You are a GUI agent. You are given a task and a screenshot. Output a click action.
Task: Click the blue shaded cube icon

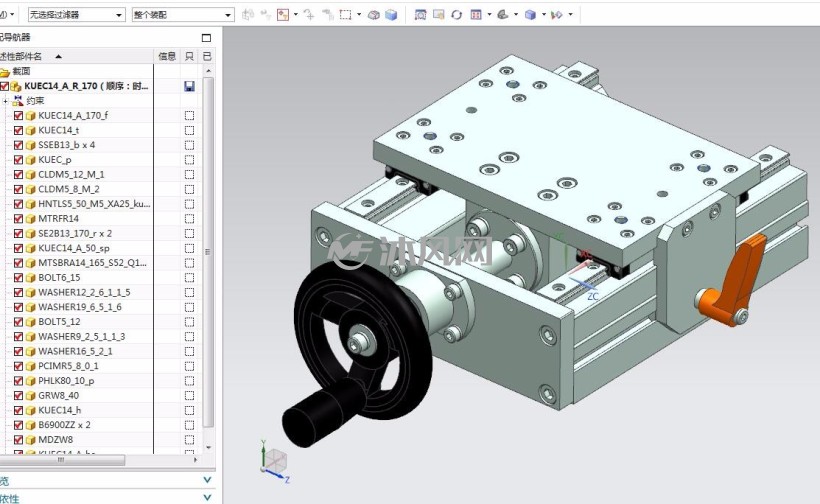(x=391, y=15)
